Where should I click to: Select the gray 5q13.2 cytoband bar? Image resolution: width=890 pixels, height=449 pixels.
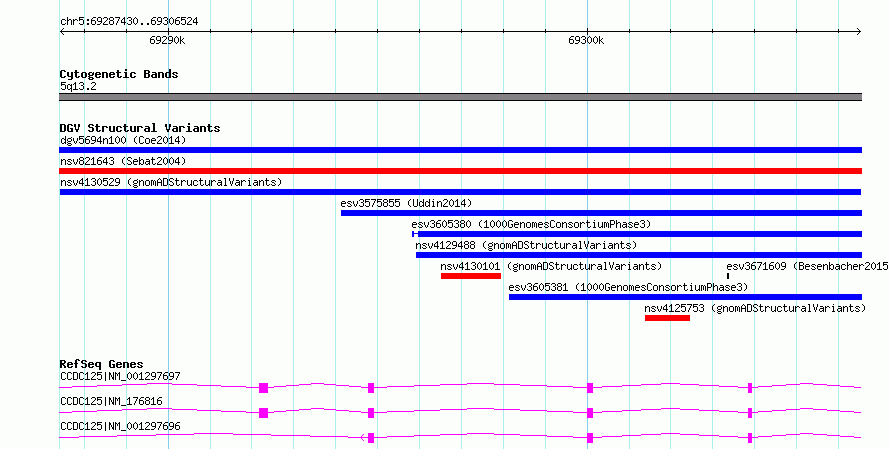(460, 97)
